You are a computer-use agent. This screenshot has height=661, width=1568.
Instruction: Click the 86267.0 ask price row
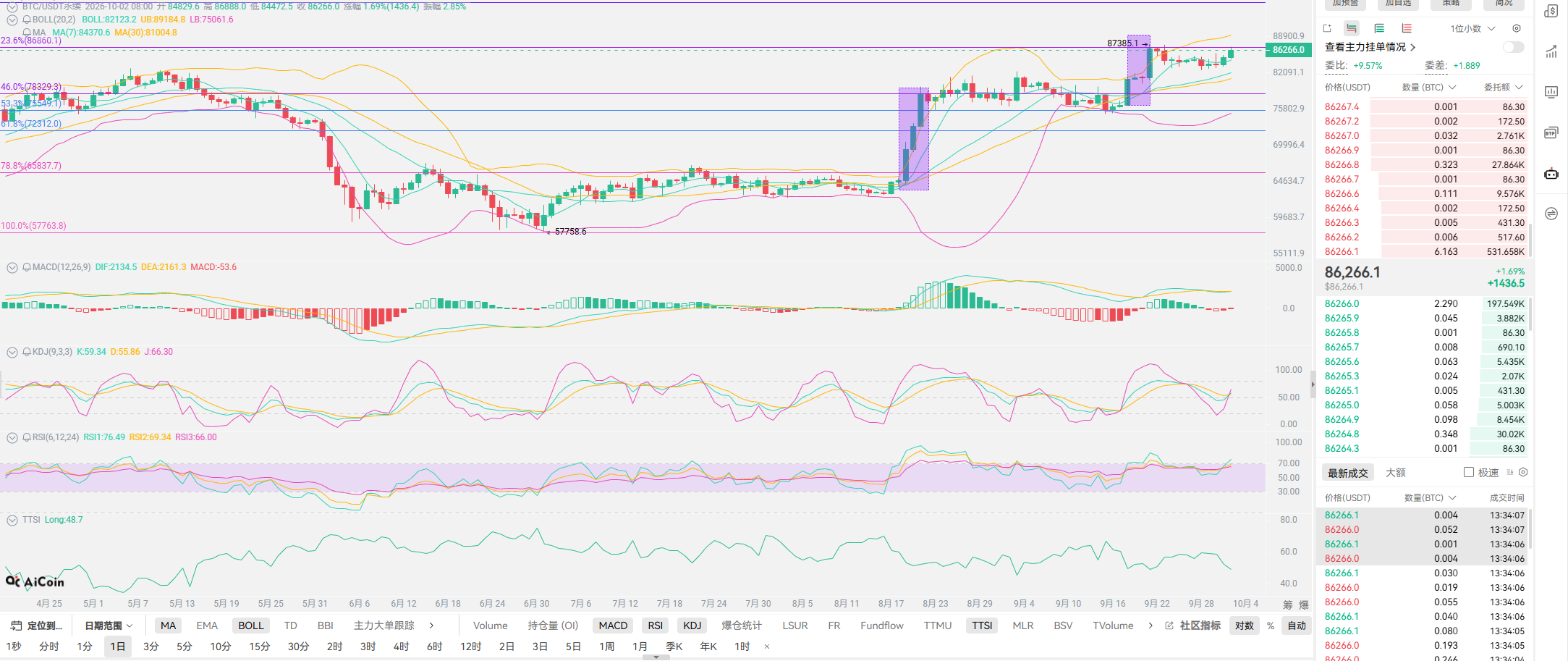pyautogui.click(x=1425, y=135)
